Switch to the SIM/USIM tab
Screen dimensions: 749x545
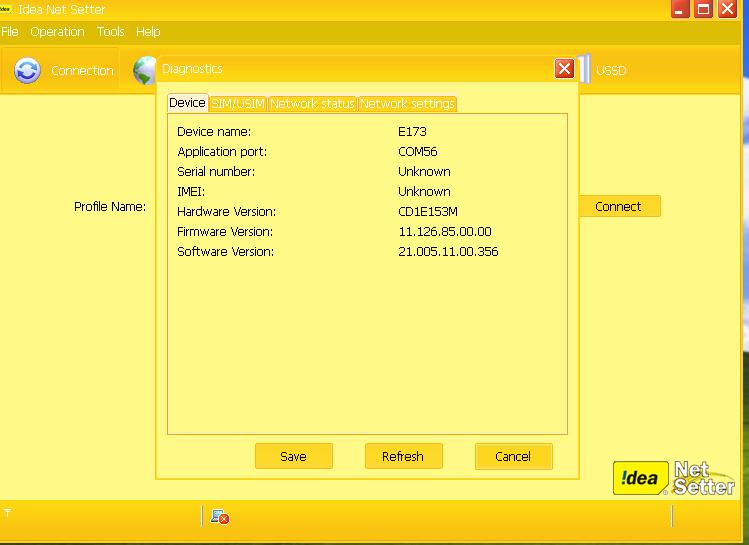tap(238, 103)
